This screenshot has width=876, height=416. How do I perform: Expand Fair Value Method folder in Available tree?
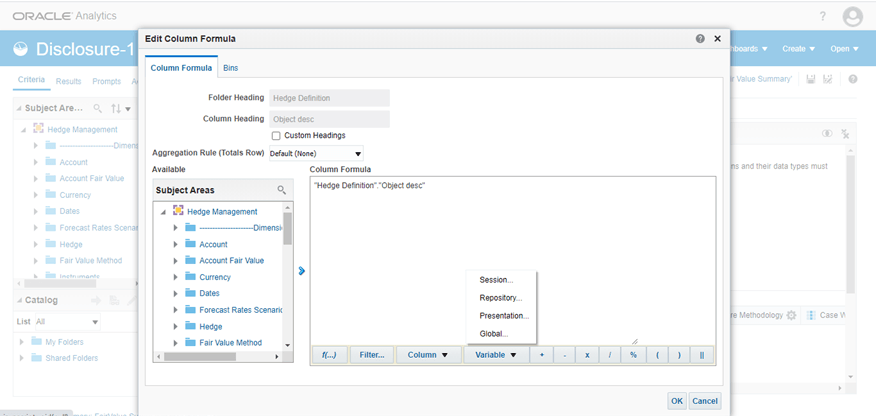pyautogui.click(x=175, y=343)
